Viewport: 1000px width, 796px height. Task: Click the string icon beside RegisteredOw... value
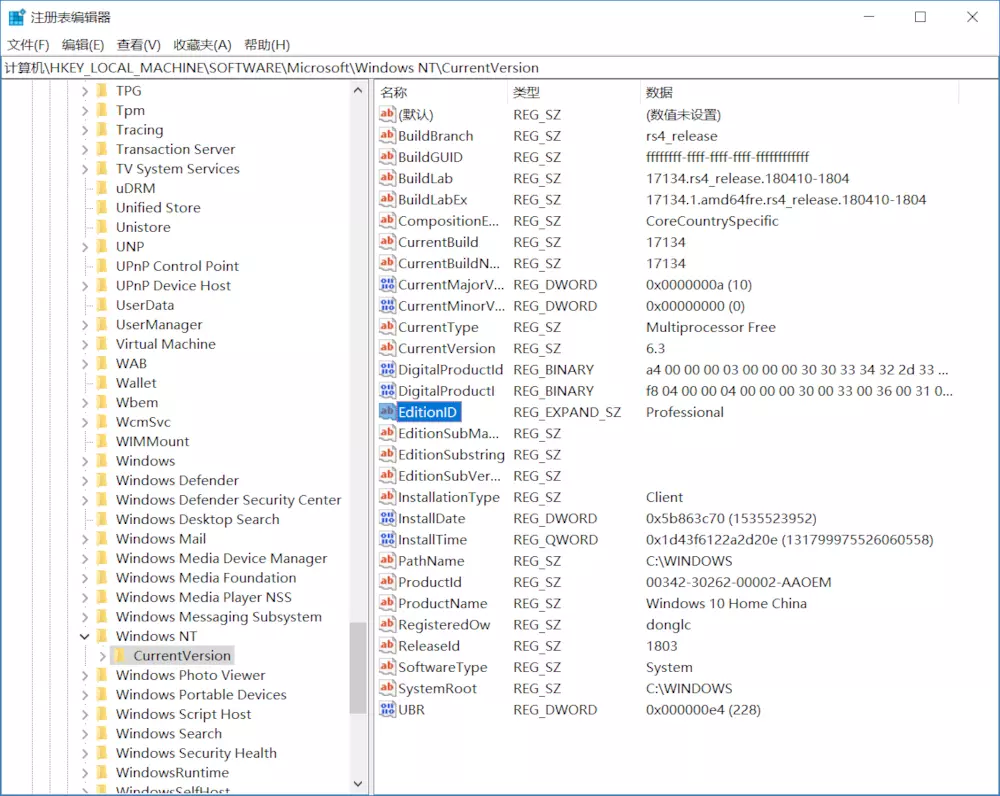(x=387, y=624)
